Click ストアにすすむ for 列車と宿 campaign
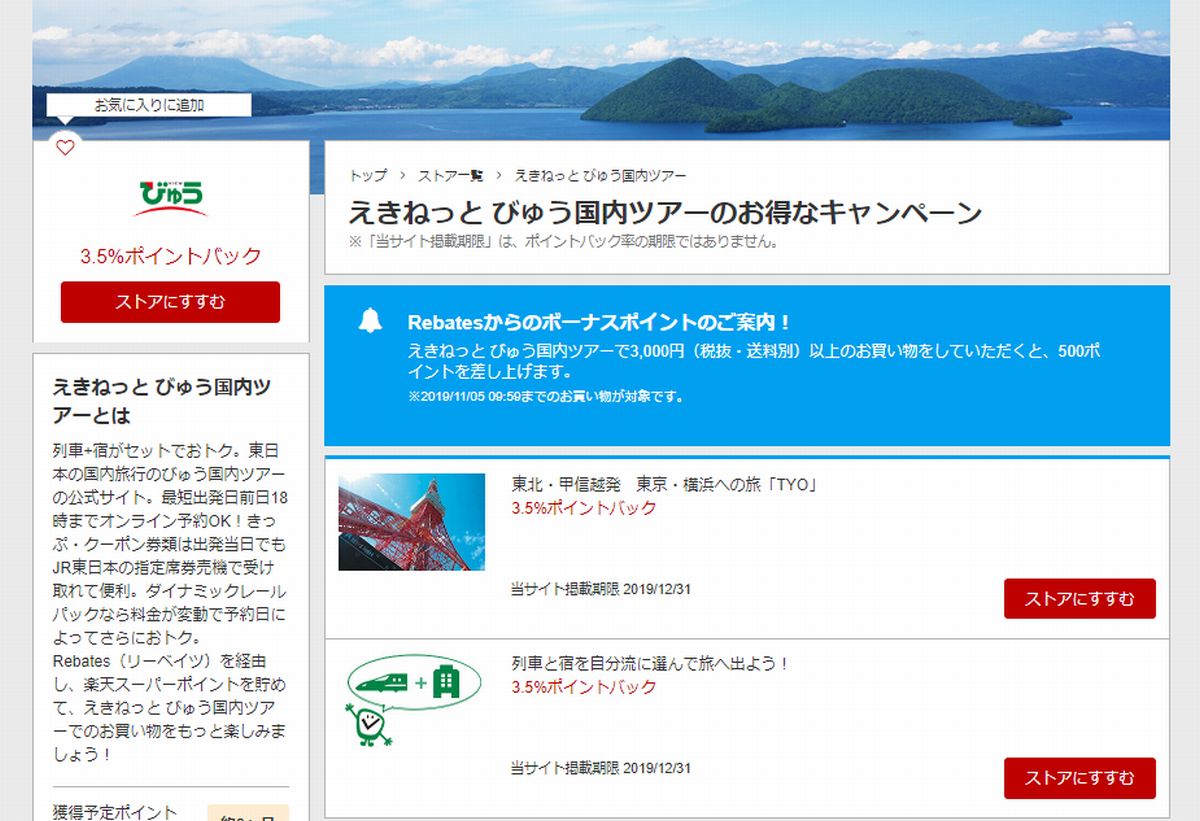Viewport: 1200px width, 821px height. pos(1080,778)
